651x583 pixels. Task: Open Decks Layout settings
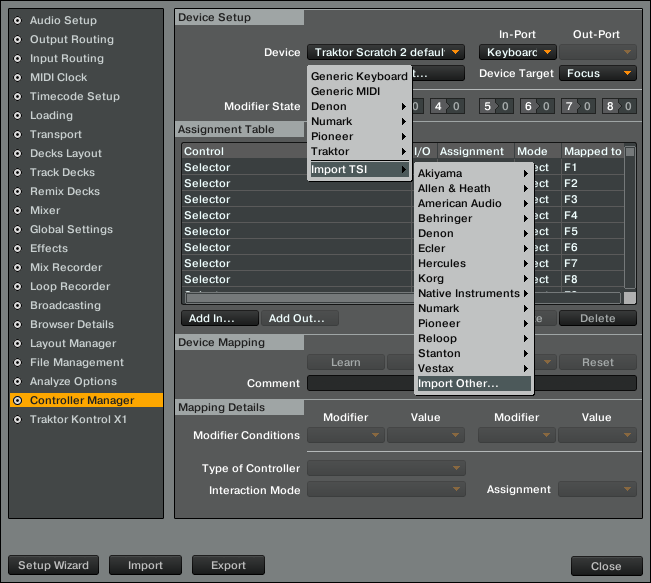66,154
